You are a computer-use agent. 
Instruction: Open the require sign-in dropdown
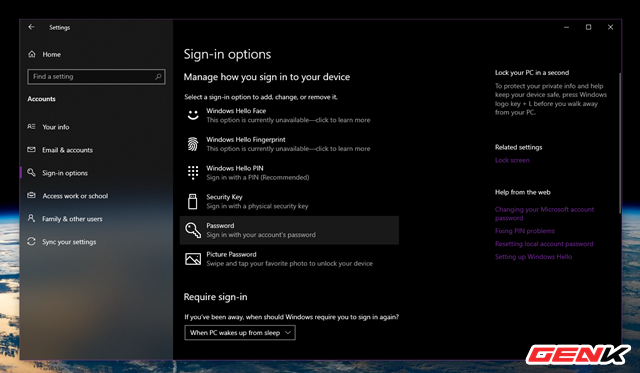240,333
